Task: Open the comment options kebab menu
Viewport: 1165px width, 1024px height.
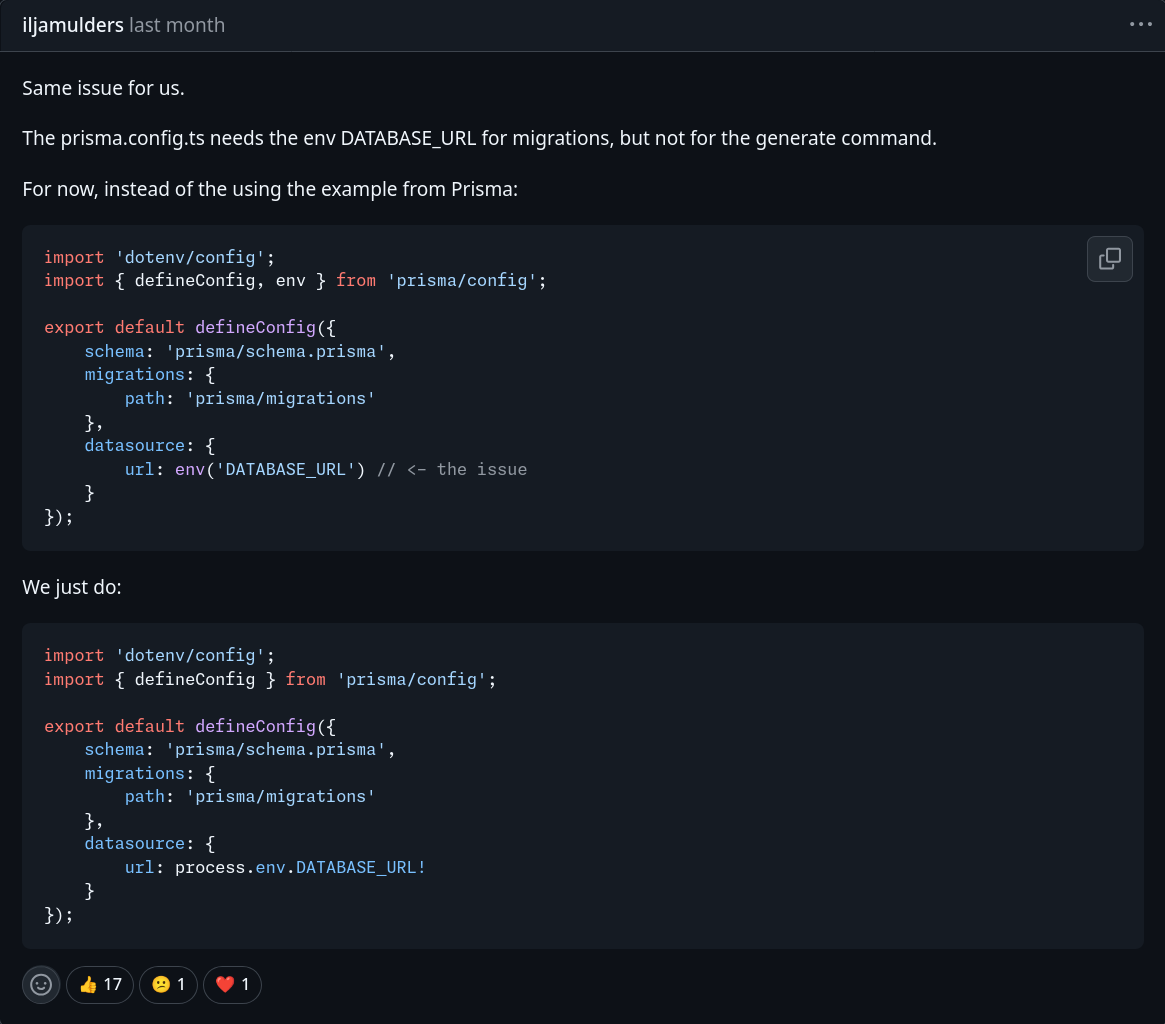Action: pos(1139,24)
